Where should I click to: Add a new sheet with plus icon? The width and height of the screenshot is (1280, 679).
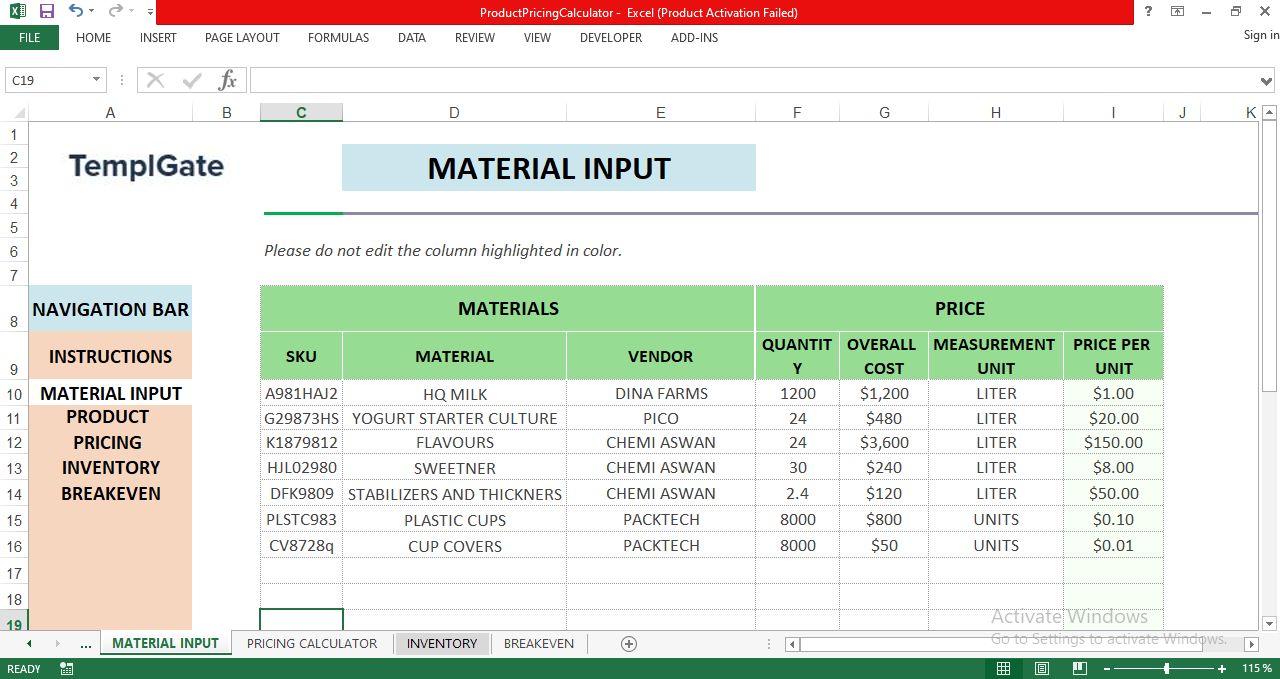point(629,644)
